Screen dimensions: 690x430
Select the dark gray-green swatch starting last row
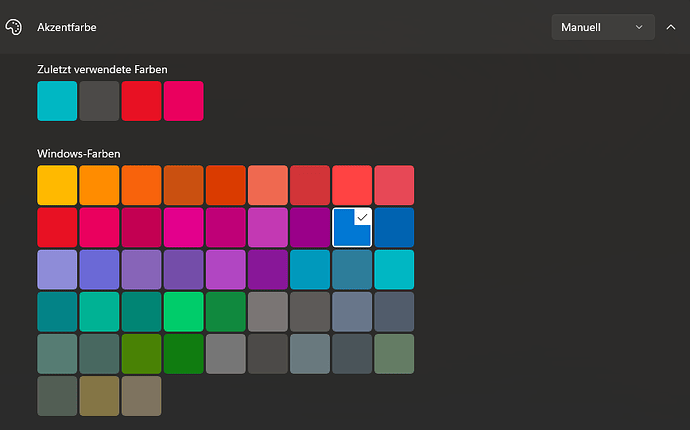point(57,396)
